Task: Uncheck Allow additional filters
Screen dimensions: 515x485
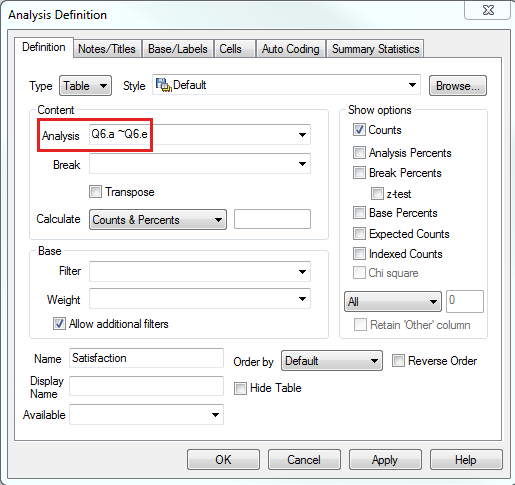Action: click(59, 324)
